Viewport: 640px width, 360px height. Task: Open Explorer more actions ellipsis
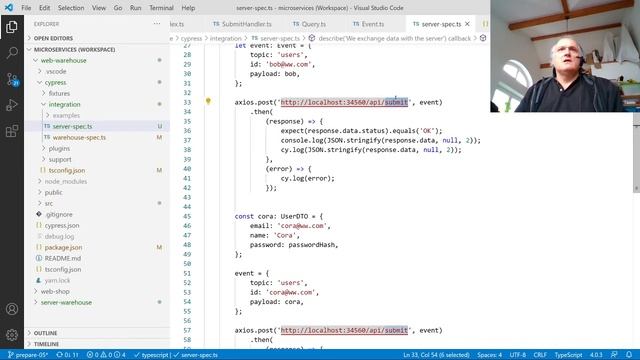[x=157, y=24]
